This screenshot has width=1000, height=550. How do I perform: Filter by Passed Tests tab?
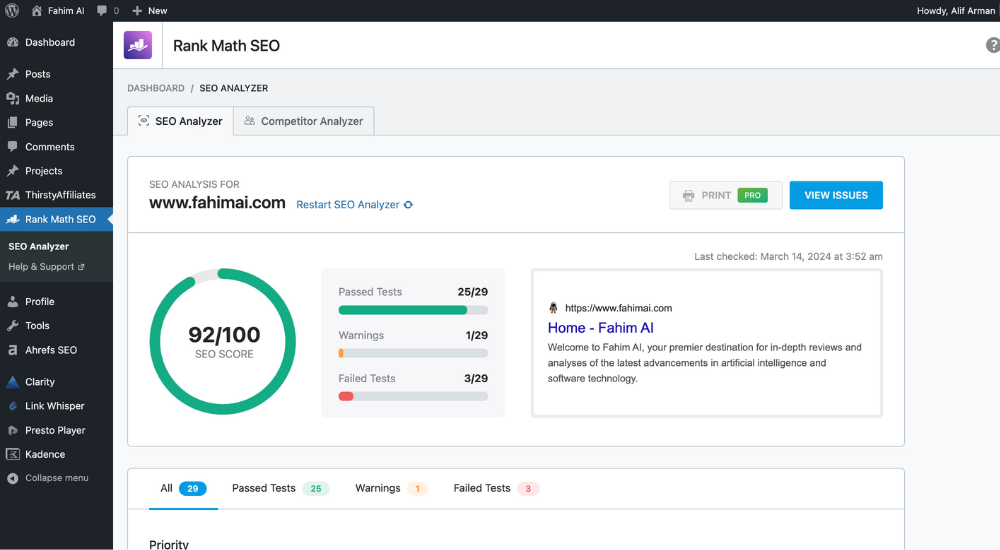(x=280, y=489)
